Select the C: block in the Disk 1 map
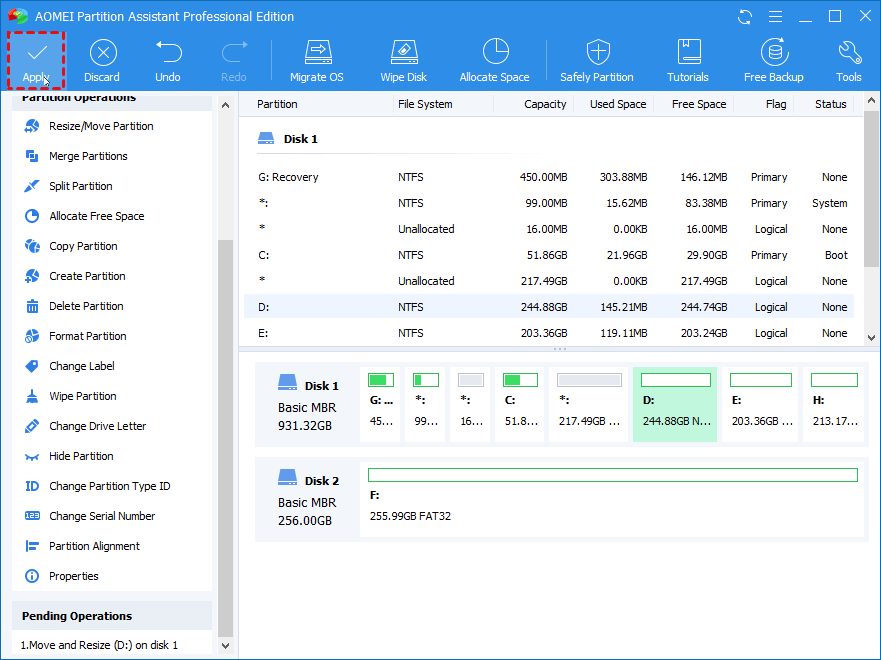The image size is (881, 660). coord(520,404)
